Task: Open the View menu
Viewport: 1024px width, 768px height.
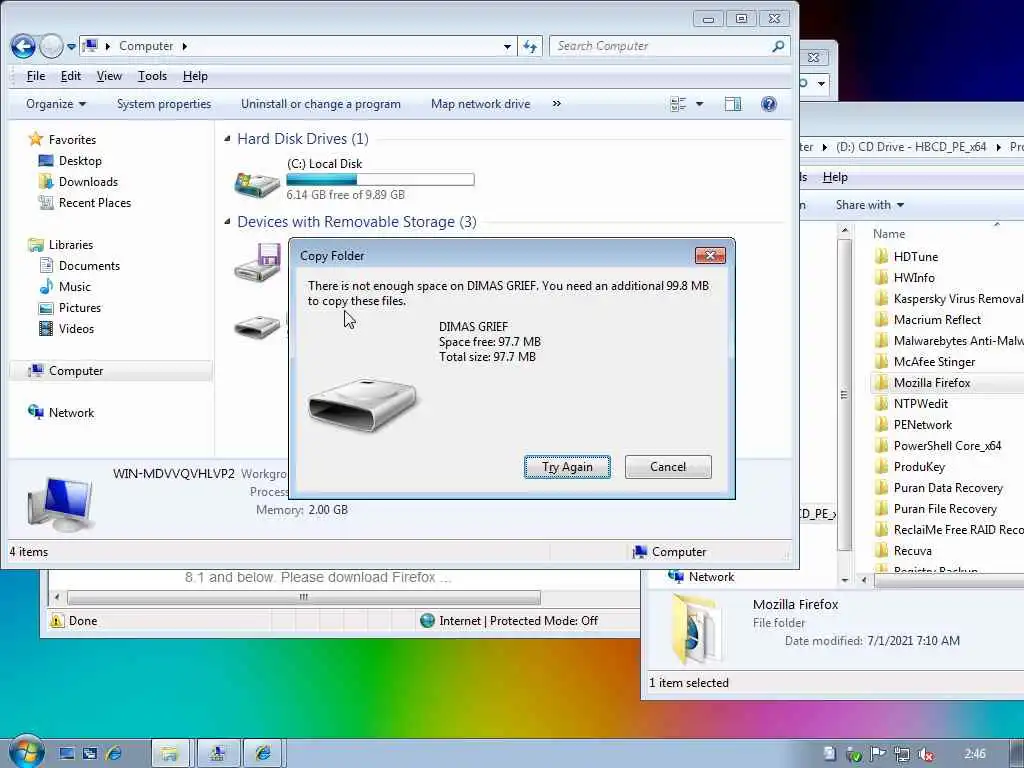Action: pos(109,76)
